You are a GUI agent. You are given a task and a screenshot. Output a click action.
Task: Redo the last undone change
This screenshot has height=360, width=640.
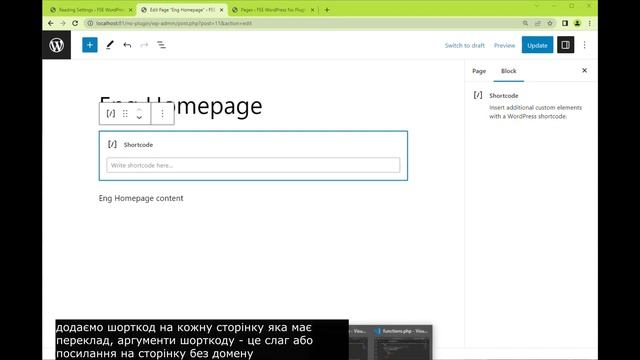click(144, 45)
